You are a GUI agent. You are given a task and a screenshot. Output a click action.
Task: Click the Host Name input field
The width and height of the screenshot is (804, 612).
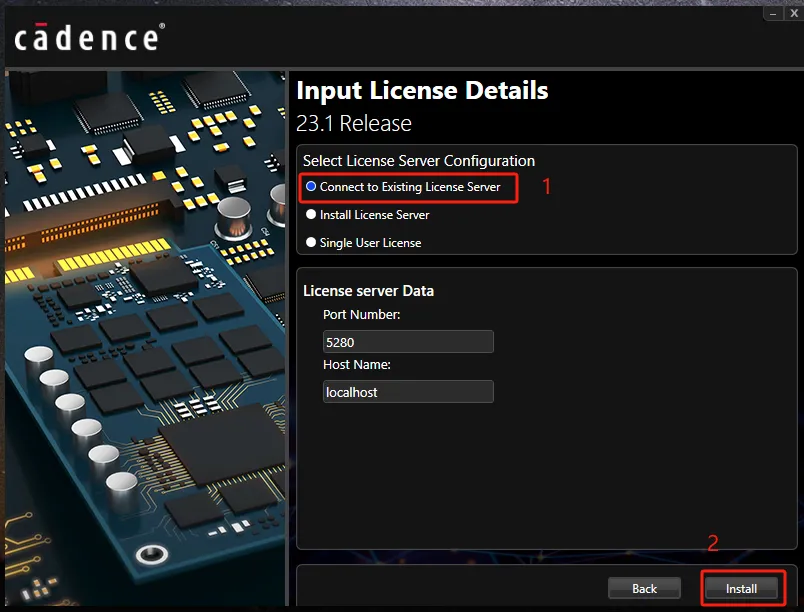click(x=408, y=392)
